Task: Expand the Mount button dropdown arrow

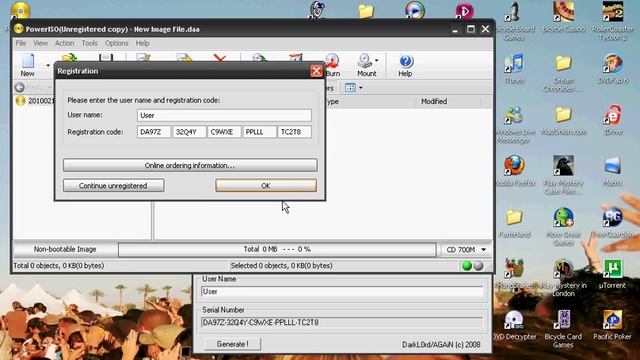Action: [x=376, y=60]
